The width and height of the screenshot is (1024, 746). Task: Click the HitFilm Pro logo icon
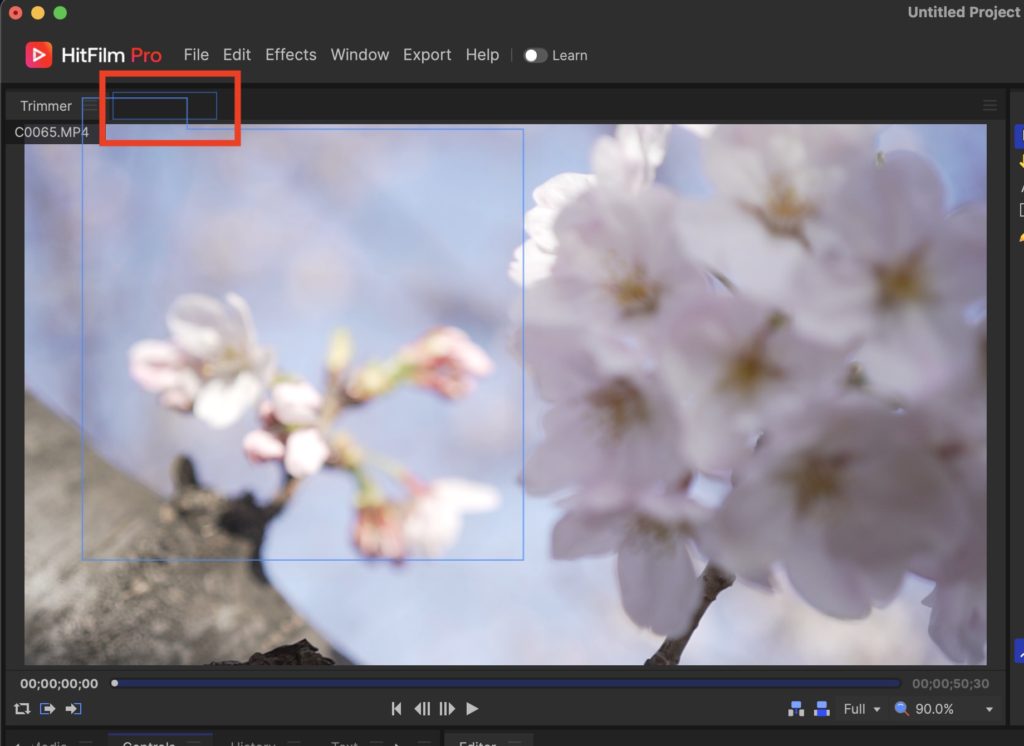pyautogui.click(x=39, y=55)
